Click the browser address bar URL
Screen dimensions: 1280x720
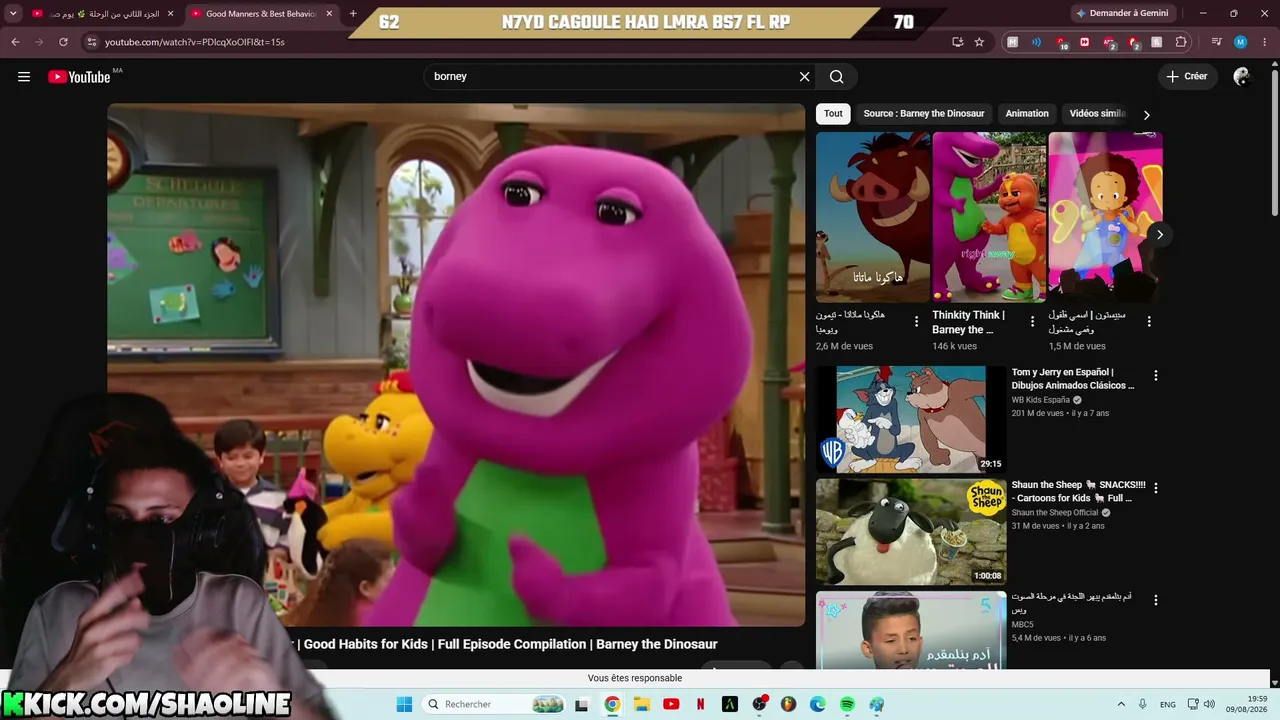point(195,42)
